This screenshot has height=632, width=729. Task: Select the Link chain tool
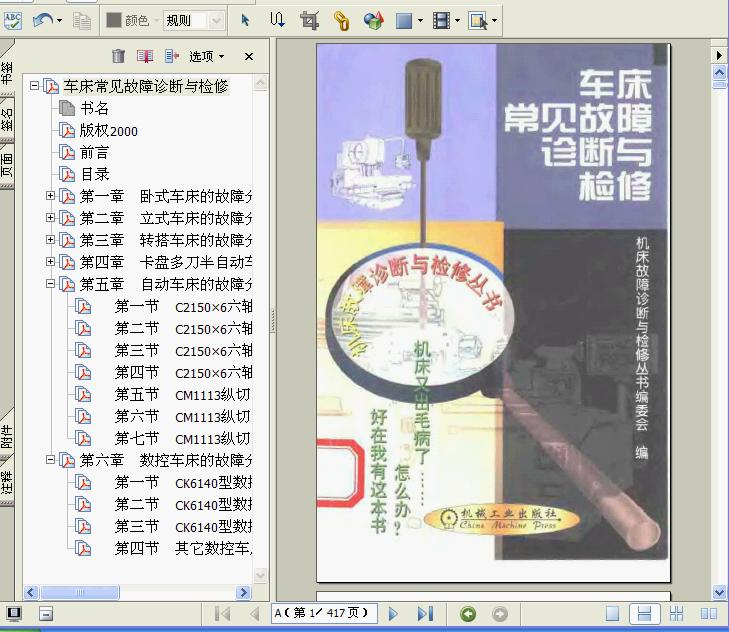[x=341, y=21]
